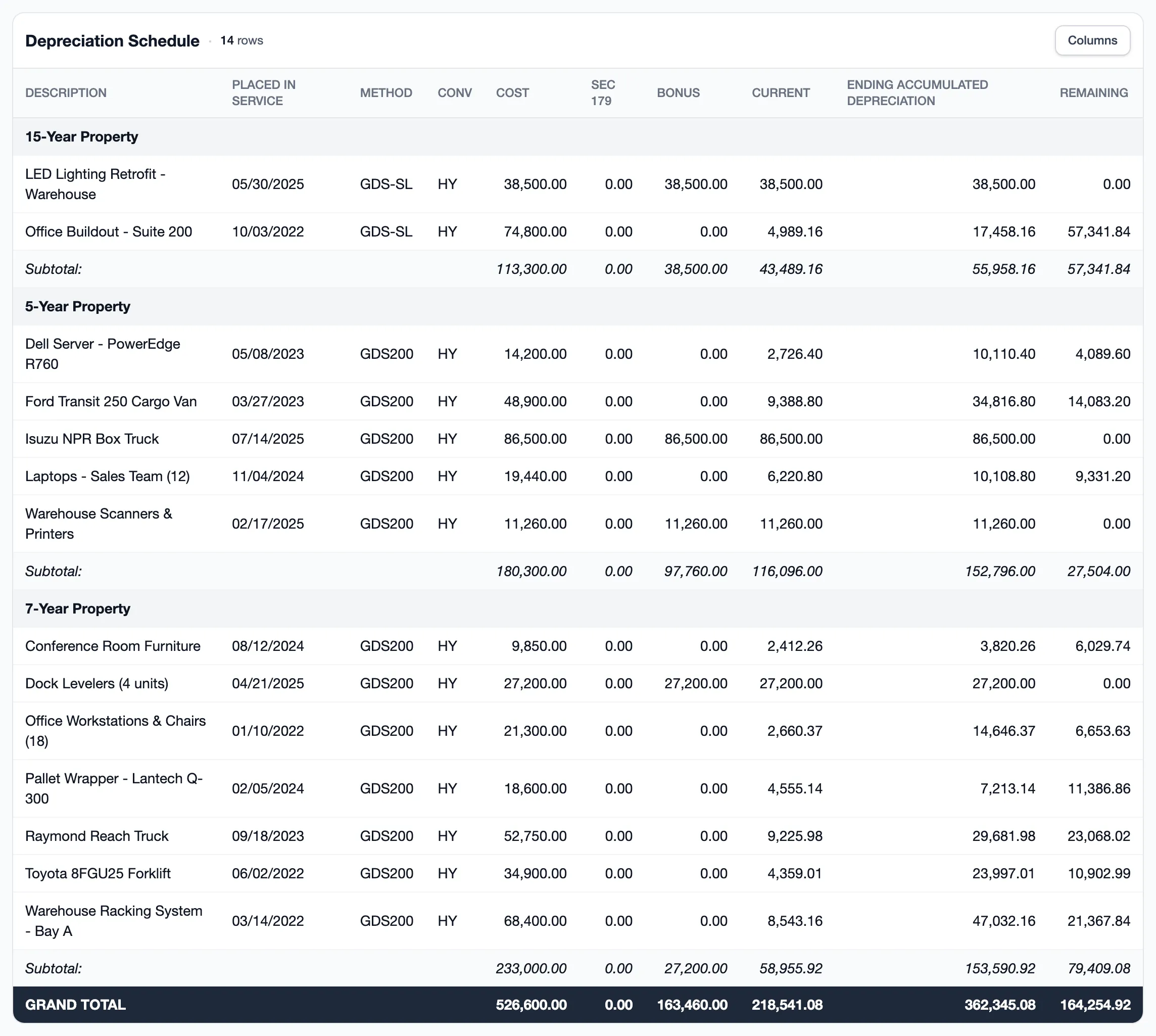Click the 15-Year subtotal cost 113,300.00

coord(531,269)
